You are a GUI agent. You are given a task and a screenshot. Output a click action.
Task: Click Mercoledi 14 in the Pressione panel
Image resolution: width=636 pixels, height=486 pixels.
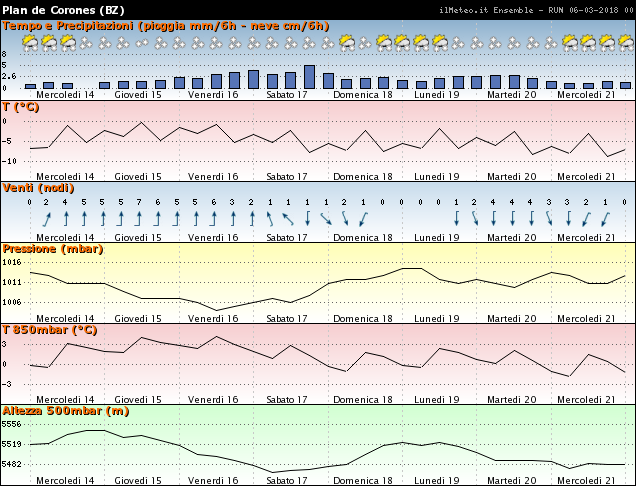click(x=65, y=318)
